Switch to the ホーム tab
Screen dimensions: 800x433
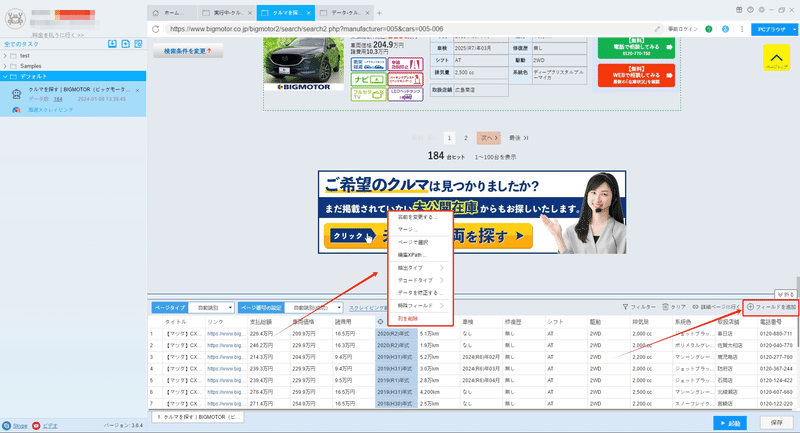(x=172, y=13)
